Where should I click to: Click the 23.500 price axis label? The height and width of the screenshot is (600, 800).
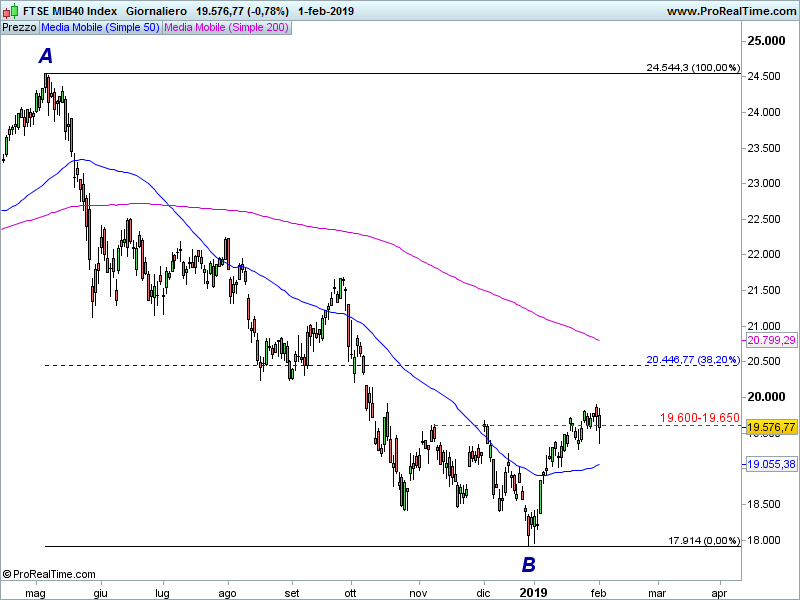764,148
